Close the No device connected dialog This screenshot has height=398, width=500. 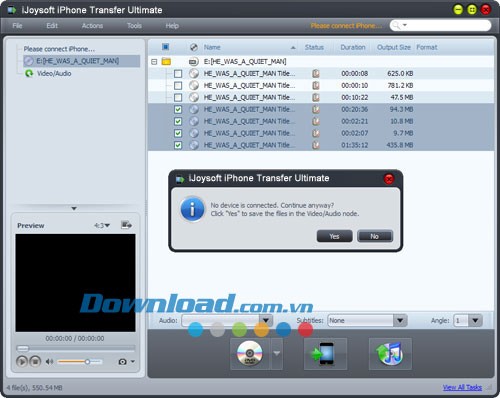click(389, 179)
